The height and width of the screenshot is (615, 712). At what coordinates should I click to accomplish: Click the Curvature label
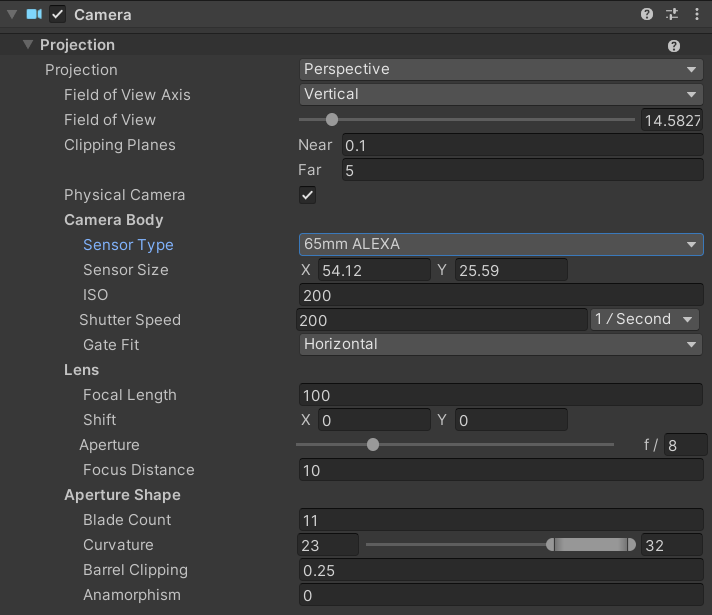tap(118, 545)
